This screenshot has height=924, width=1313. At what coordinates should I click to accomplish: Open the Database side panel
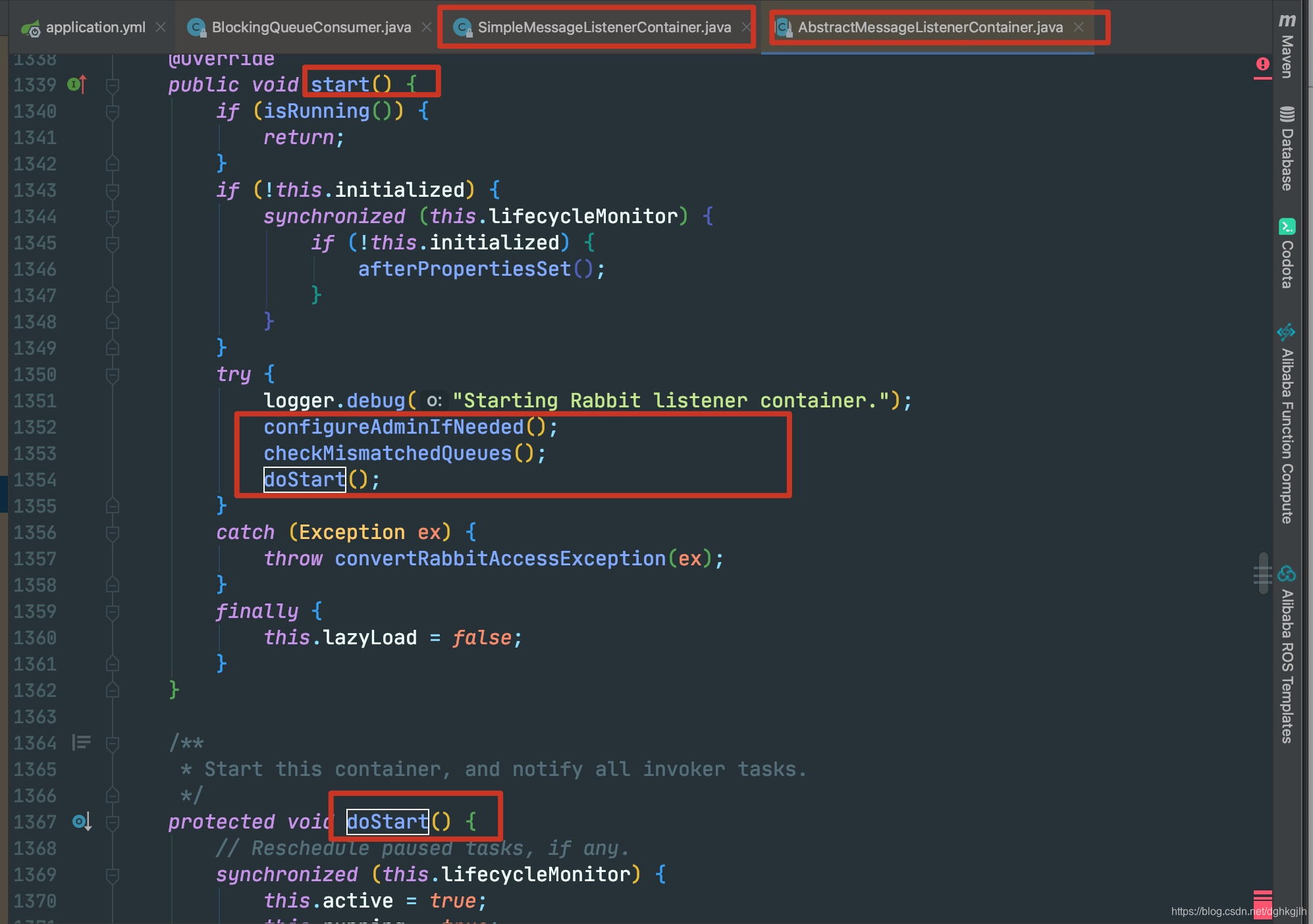(x=1287, y=149)
